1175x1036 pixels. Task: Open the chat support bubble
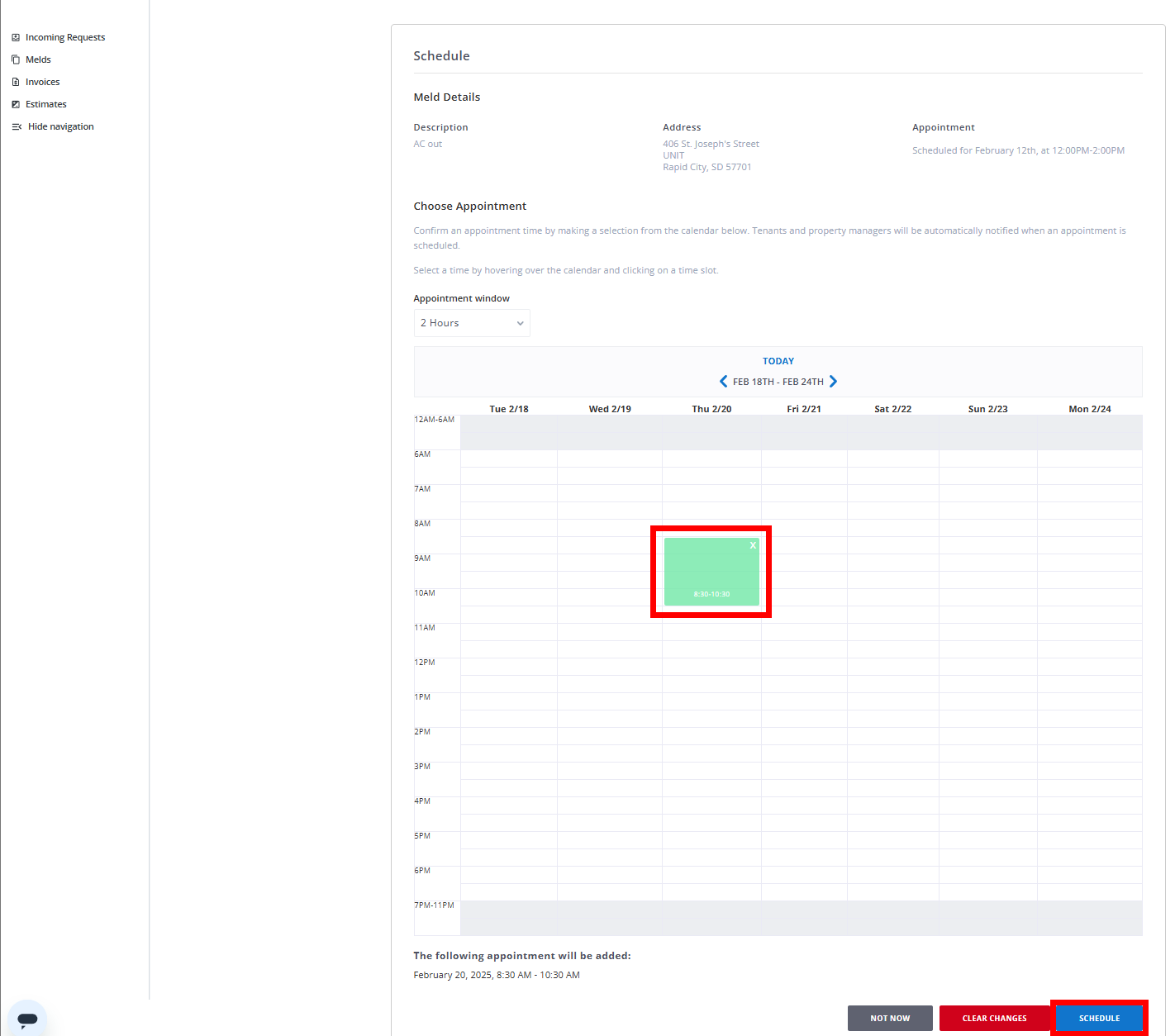coord(27,1018)
